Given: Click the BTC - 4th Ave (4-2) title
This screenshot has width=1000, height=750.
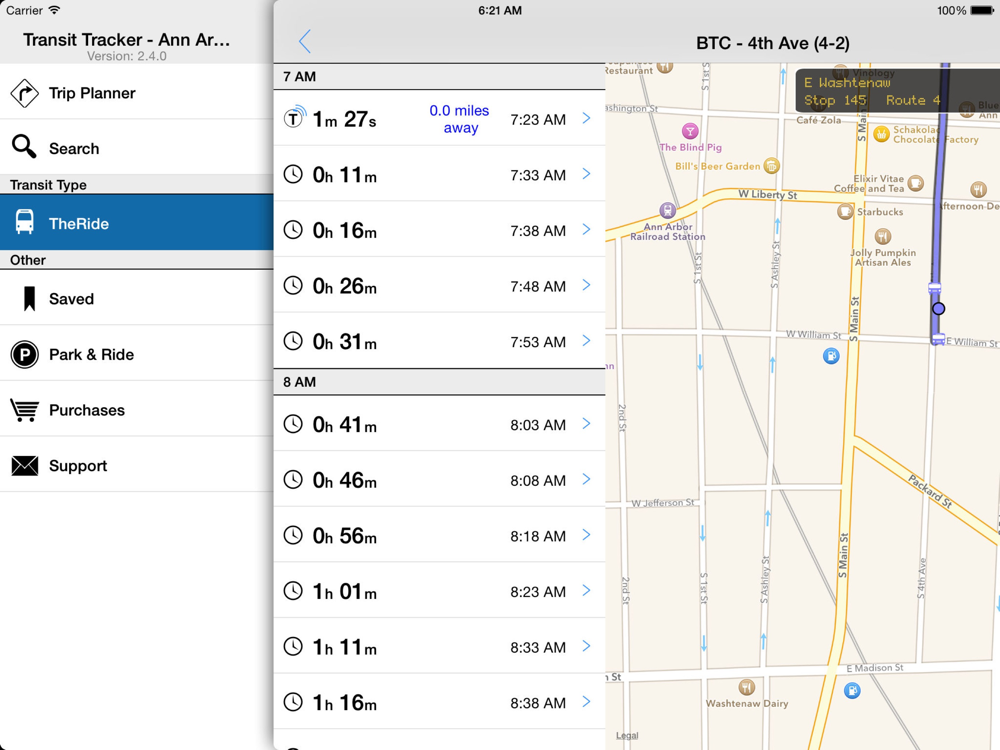Looking at the screenshot, I should click(772, 43).
